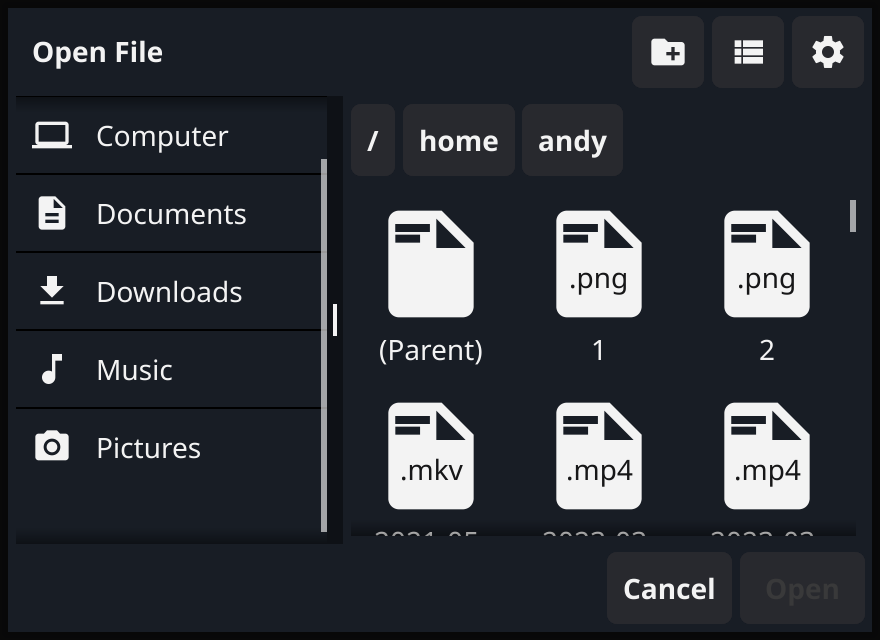Click the file list scrollbar thumb
The image size is (880, 640).
click(853, 216)
